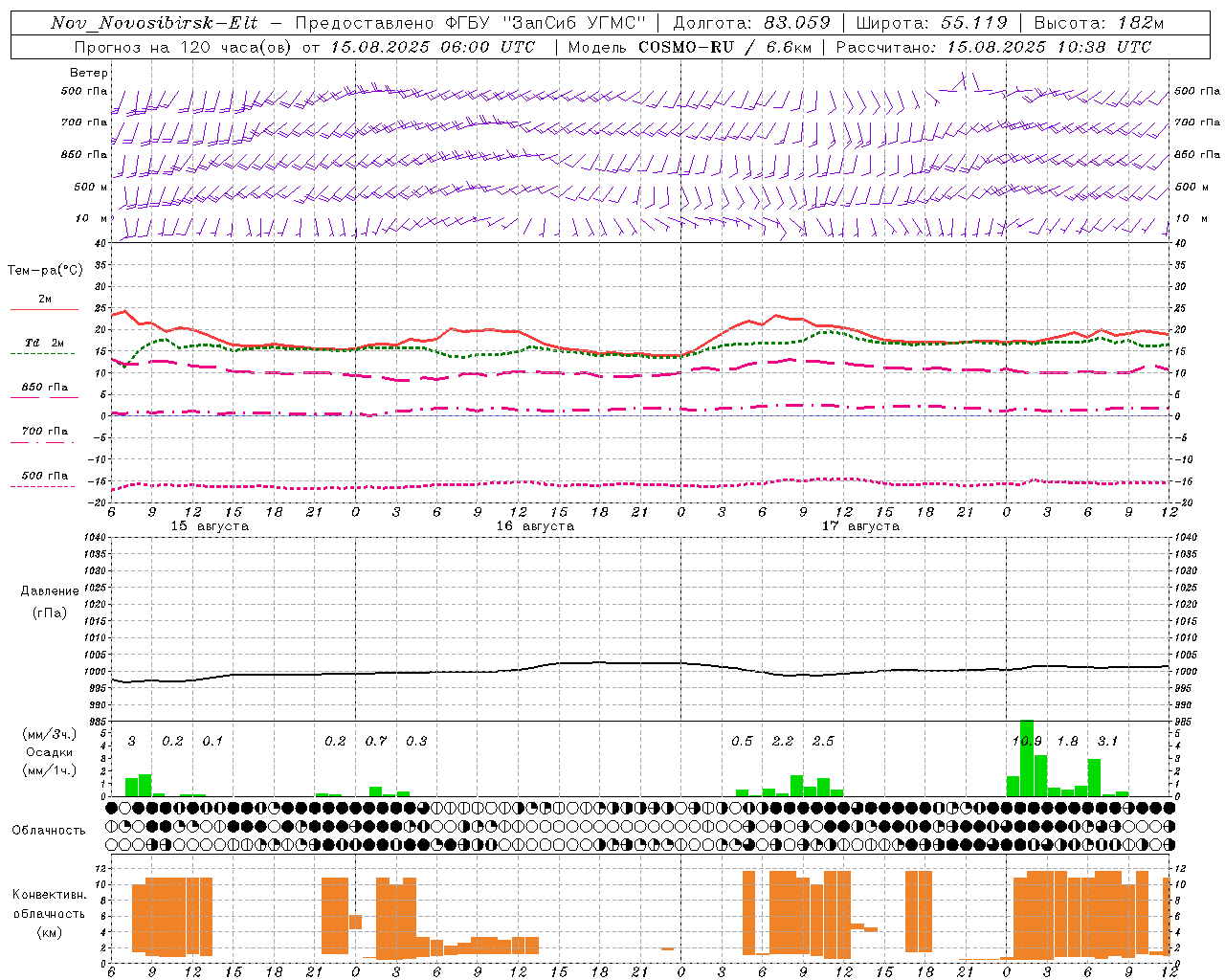The width and height of the screenshot is (1225, 980).
Task: Click the Облачность panel label
Action: (x=49, y=831)
